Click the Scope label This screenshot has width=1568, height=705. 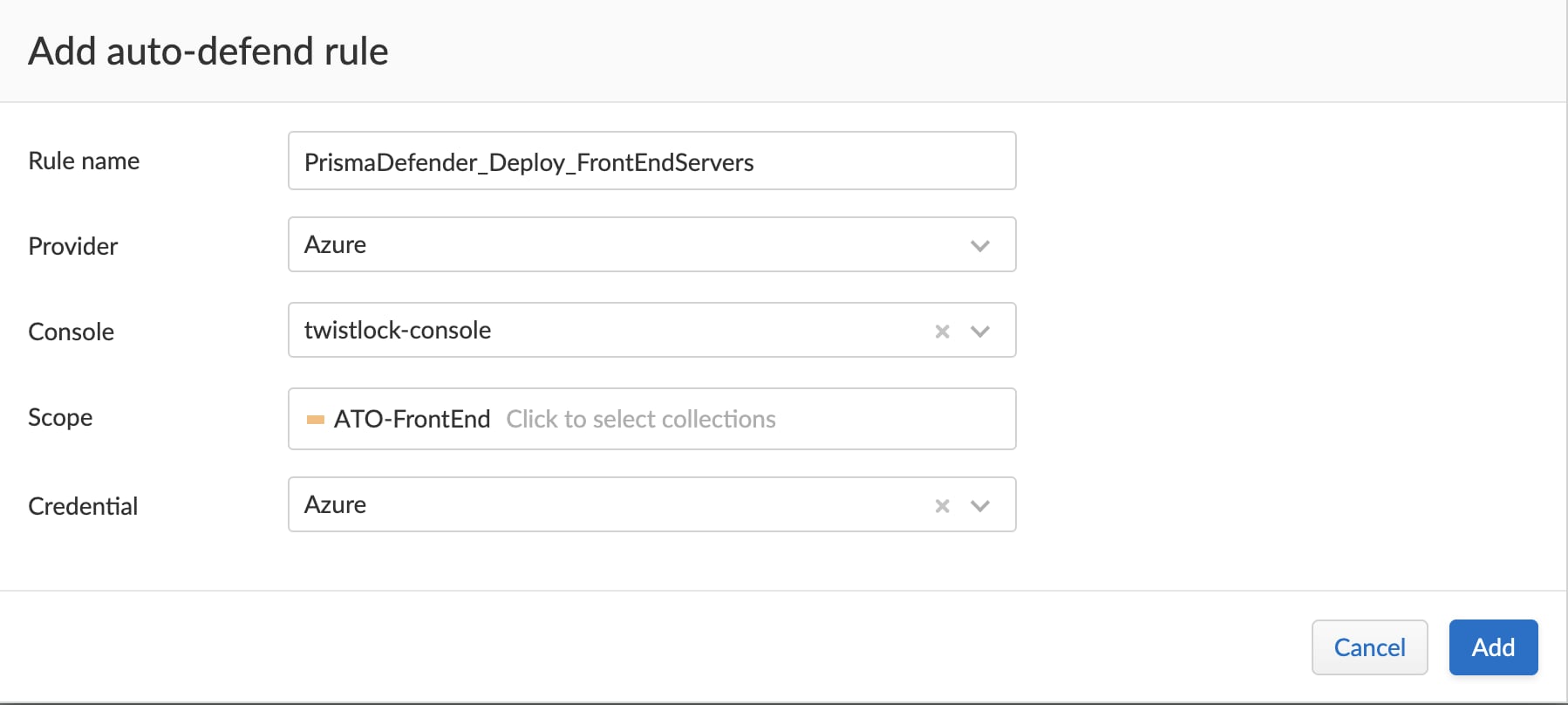click(x=60, y=417)
